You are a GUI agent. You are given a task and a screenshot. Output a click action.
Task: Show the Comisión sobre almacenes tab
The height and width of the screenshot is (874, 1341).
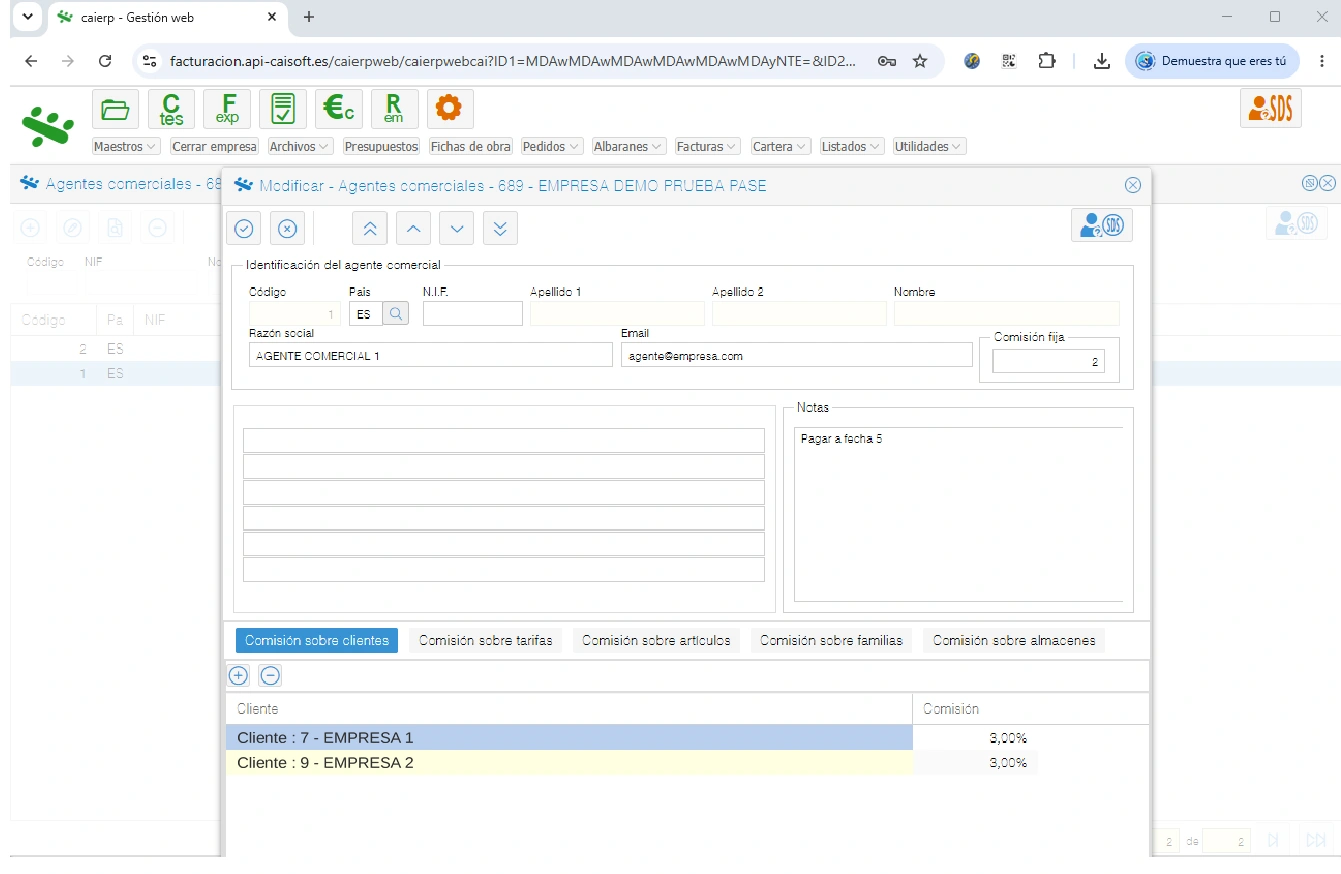tap(1014, 641)
